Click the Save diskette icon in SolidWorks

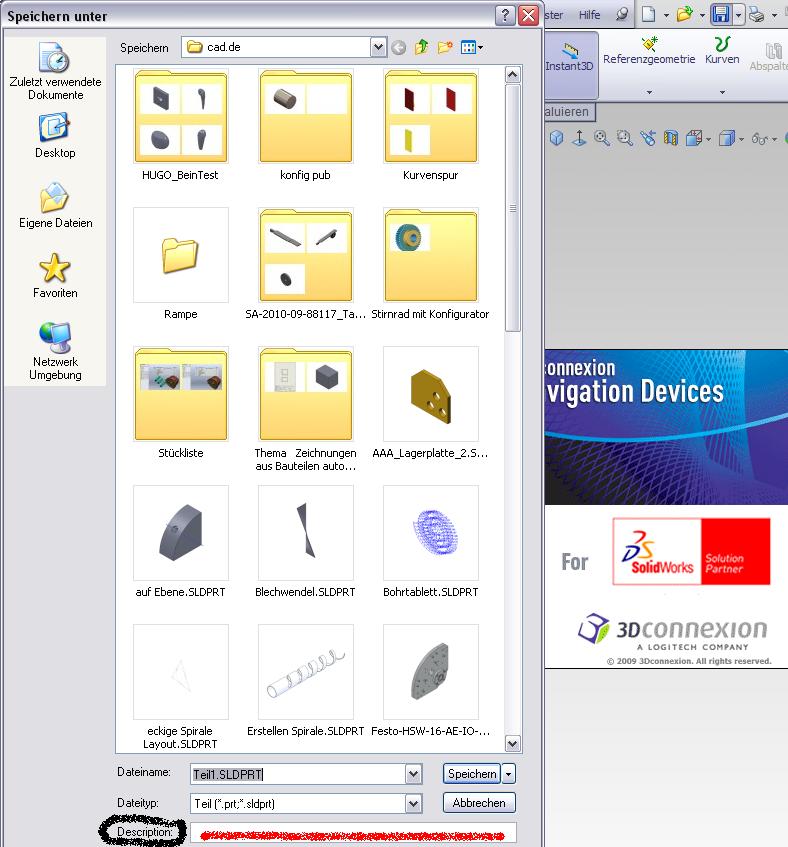[x=721, y=14]
